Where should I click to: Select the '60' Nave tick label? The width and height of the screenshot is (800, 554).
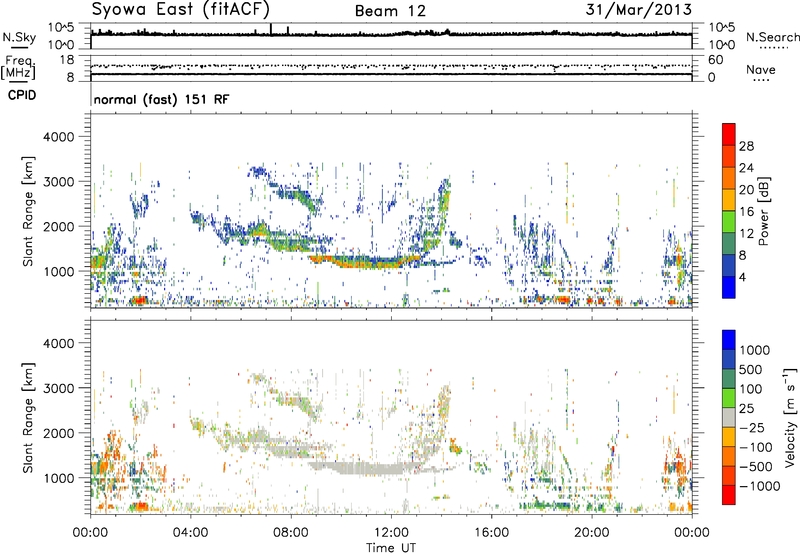pos(715,60)
